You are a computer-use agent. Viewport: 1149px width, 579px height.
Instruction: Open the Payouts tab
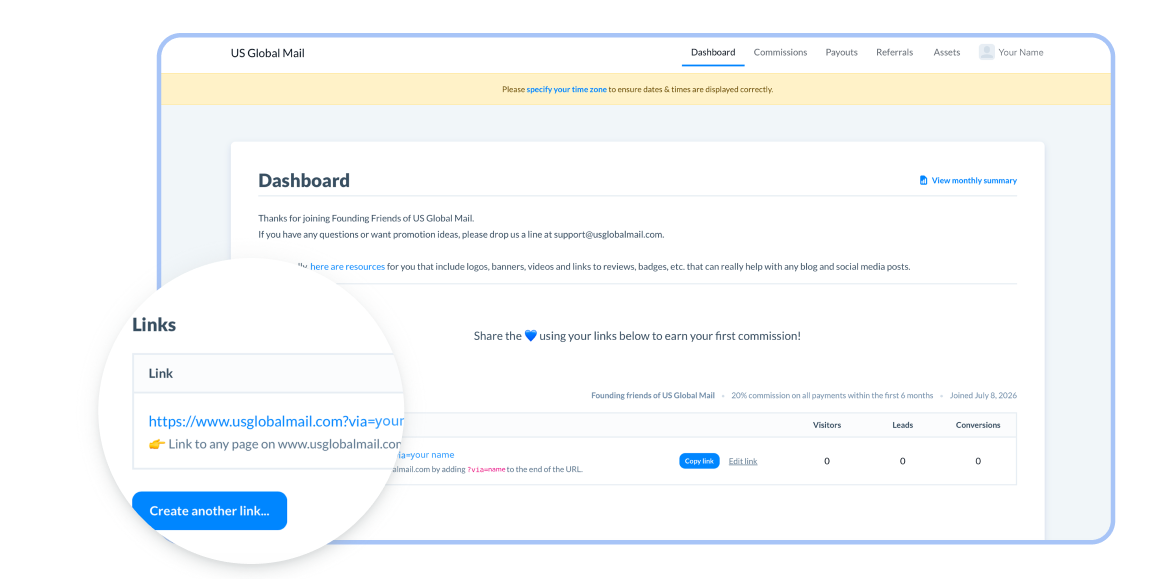click(x=841, y=52)
